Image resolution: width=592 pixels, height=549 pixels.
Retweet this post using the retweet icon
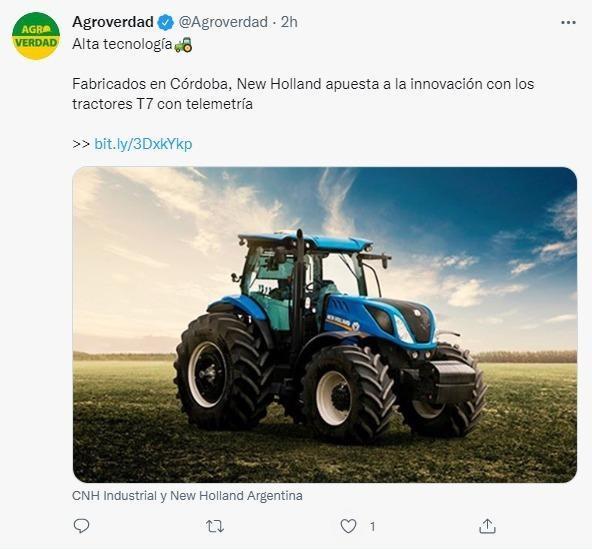[x=215, y=526]
